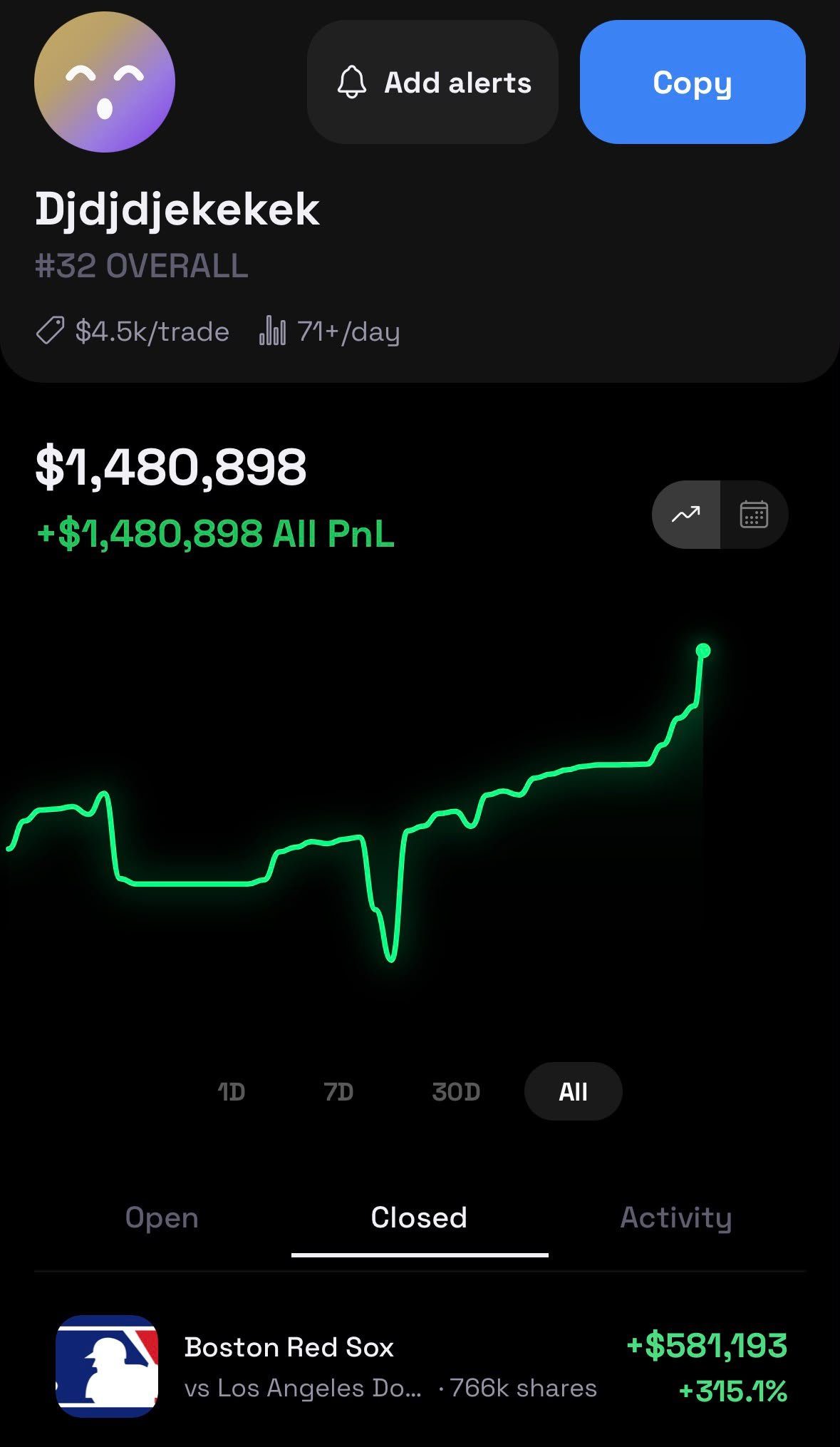Open the Closed positions tab
The image size is (840, 1447).
point(420,1217)
